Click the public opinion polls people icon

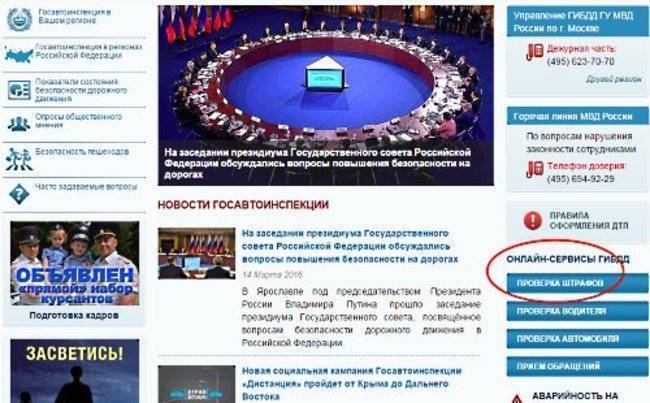[x=19, y=124]
